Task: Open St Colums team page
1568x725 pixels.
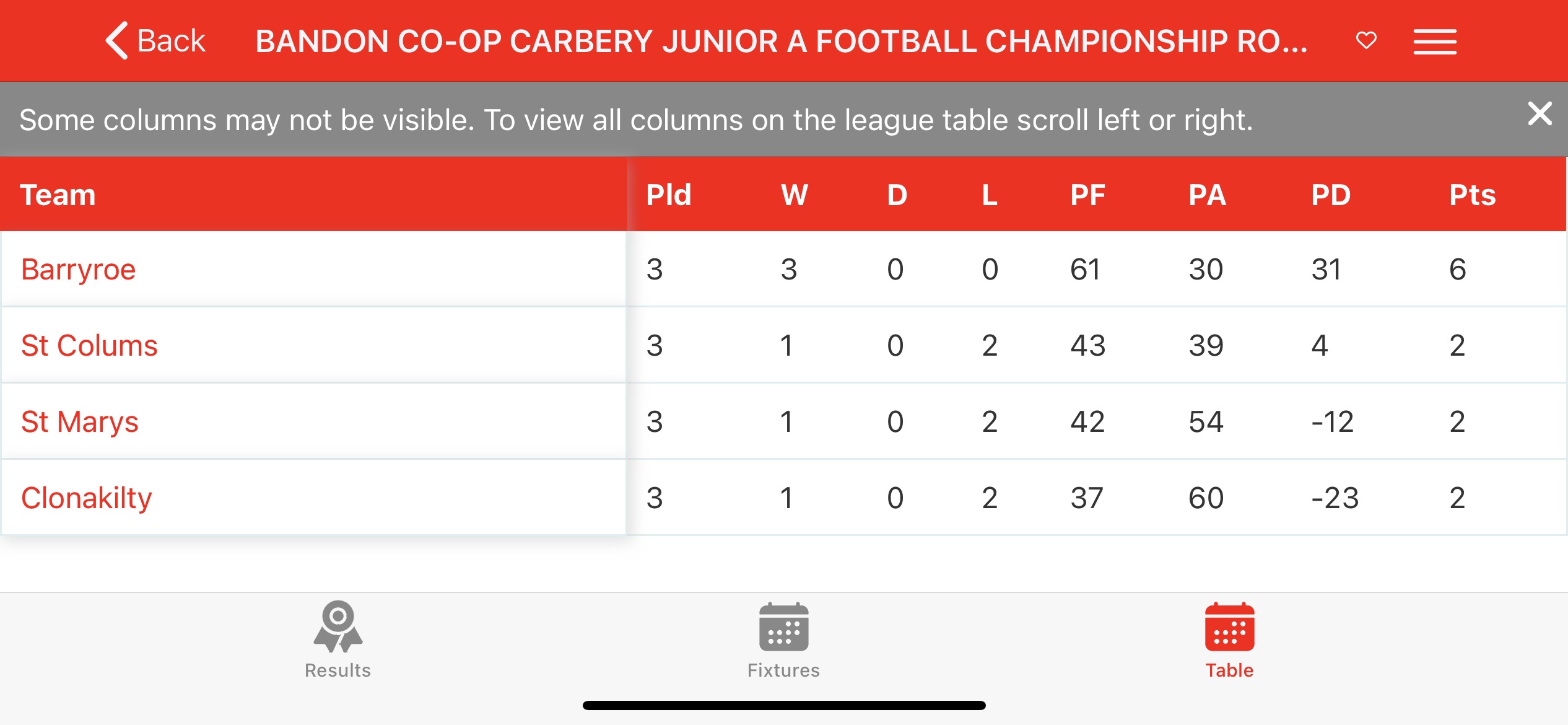Action: coord(89,346)
